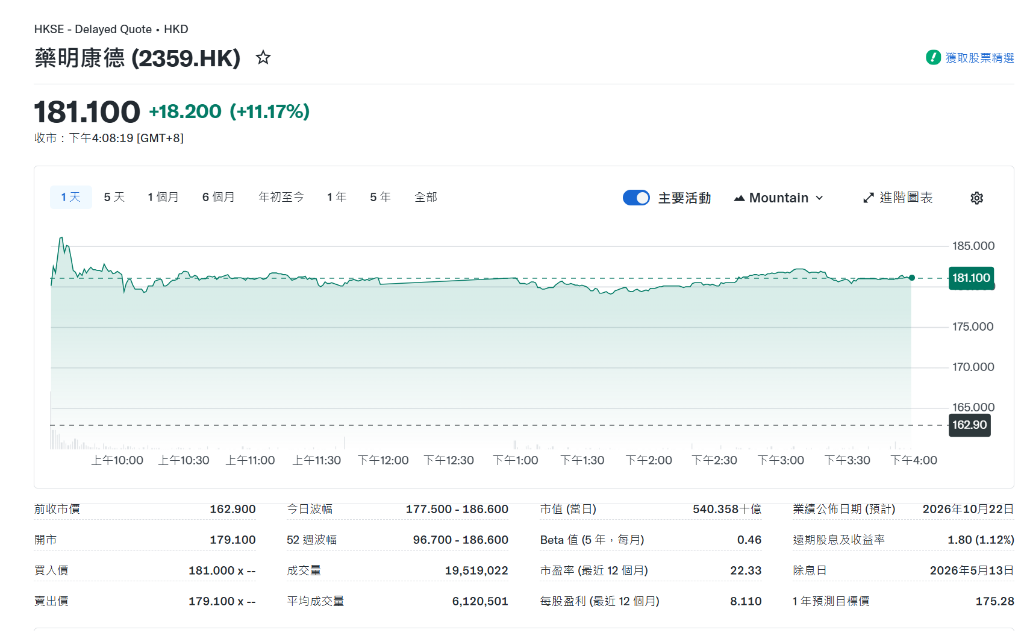Click the 上午10:00 time axis label
1024x631 pixels.
pos(117,461)
